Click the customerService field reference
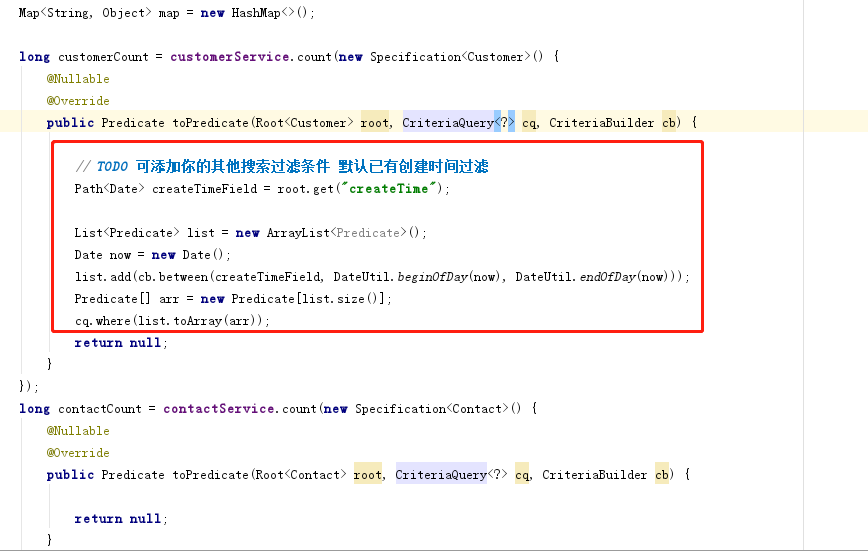Viewport: 868px width, 551px height. click(x=230, y=56)
